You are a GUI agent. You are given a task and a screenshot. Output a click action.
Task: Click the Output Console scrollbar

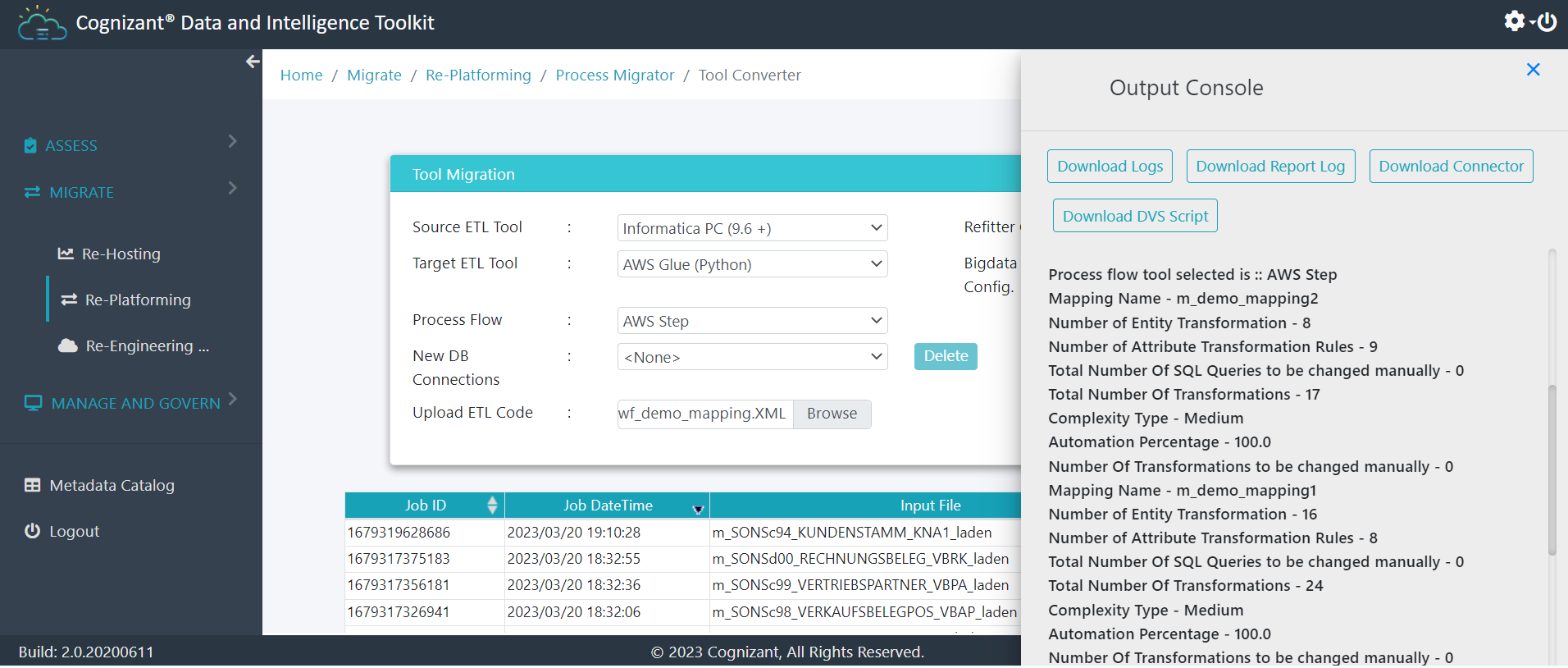[x=1552, y=469]
